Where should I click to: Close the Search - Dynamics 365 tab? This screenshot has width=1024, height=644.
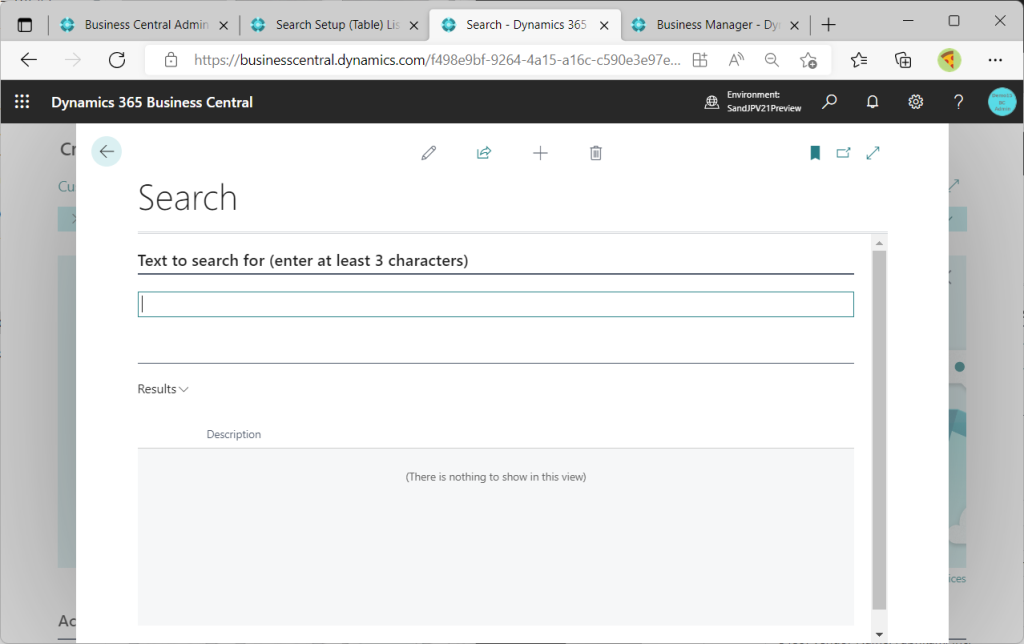click(x=604, y=25)
